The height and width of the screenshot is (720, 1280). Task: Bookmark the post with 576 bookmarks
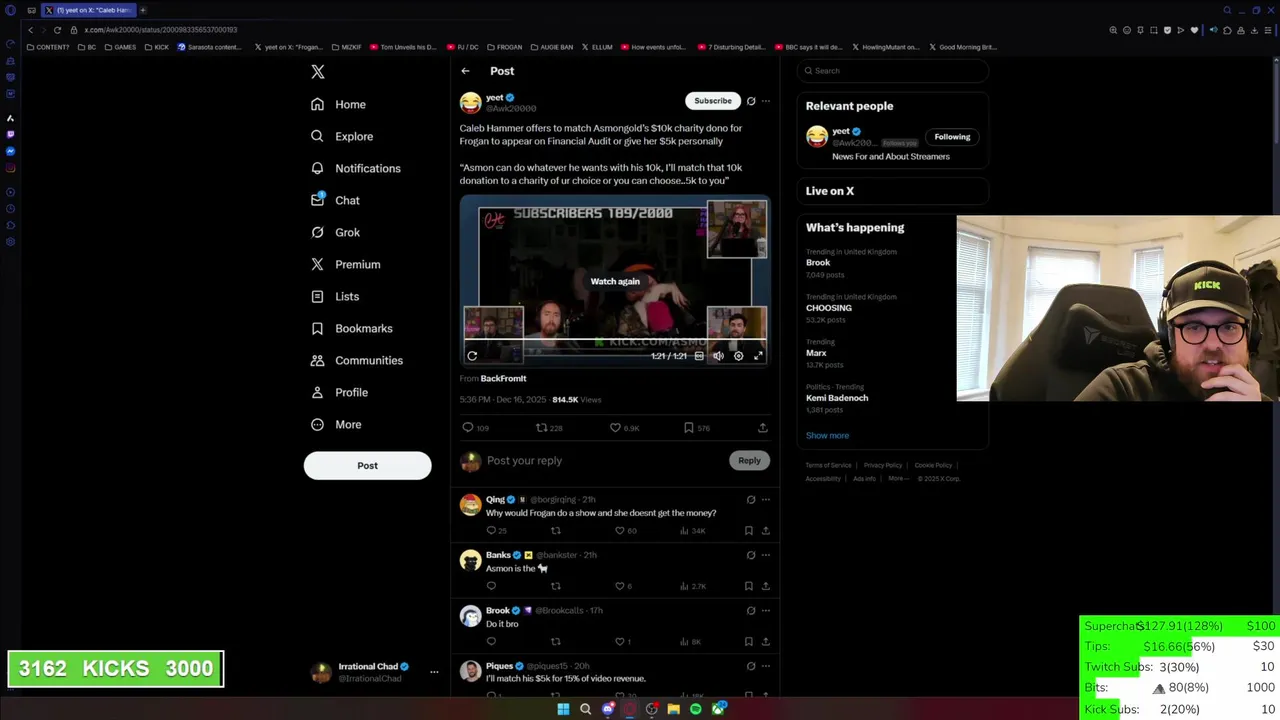coord(689,428)
